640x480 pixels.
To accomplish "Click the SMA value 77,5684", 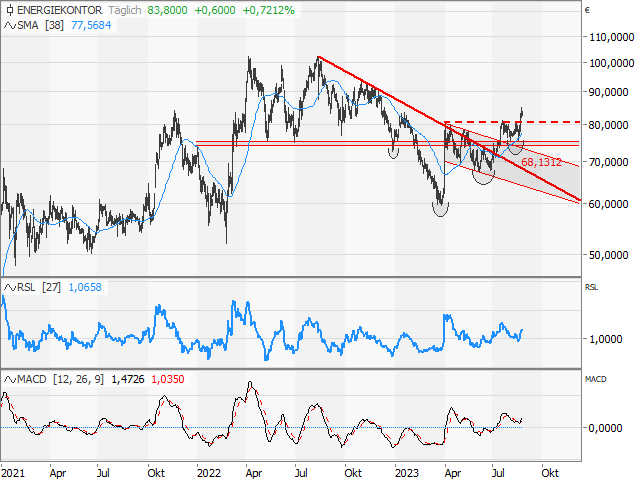I will click(91, 25).
